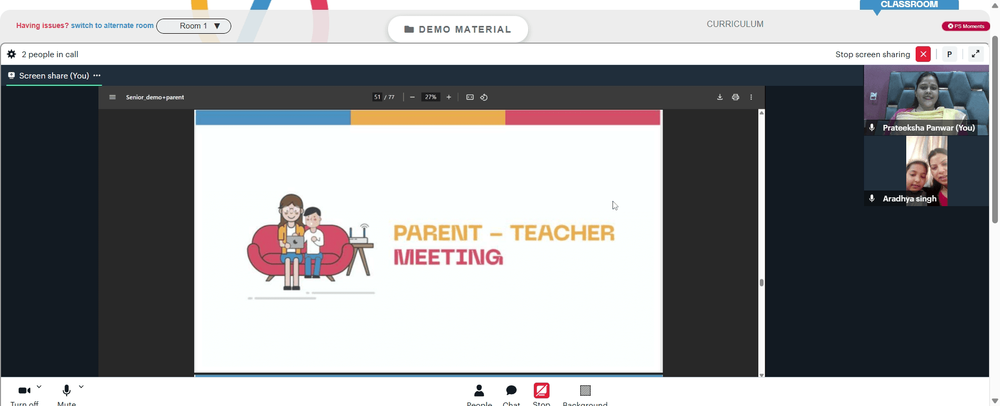The width and height of the screenshot is (1000, 406).
Task: Select Prateeksha Panwar video tile
Action: (926, 100)
